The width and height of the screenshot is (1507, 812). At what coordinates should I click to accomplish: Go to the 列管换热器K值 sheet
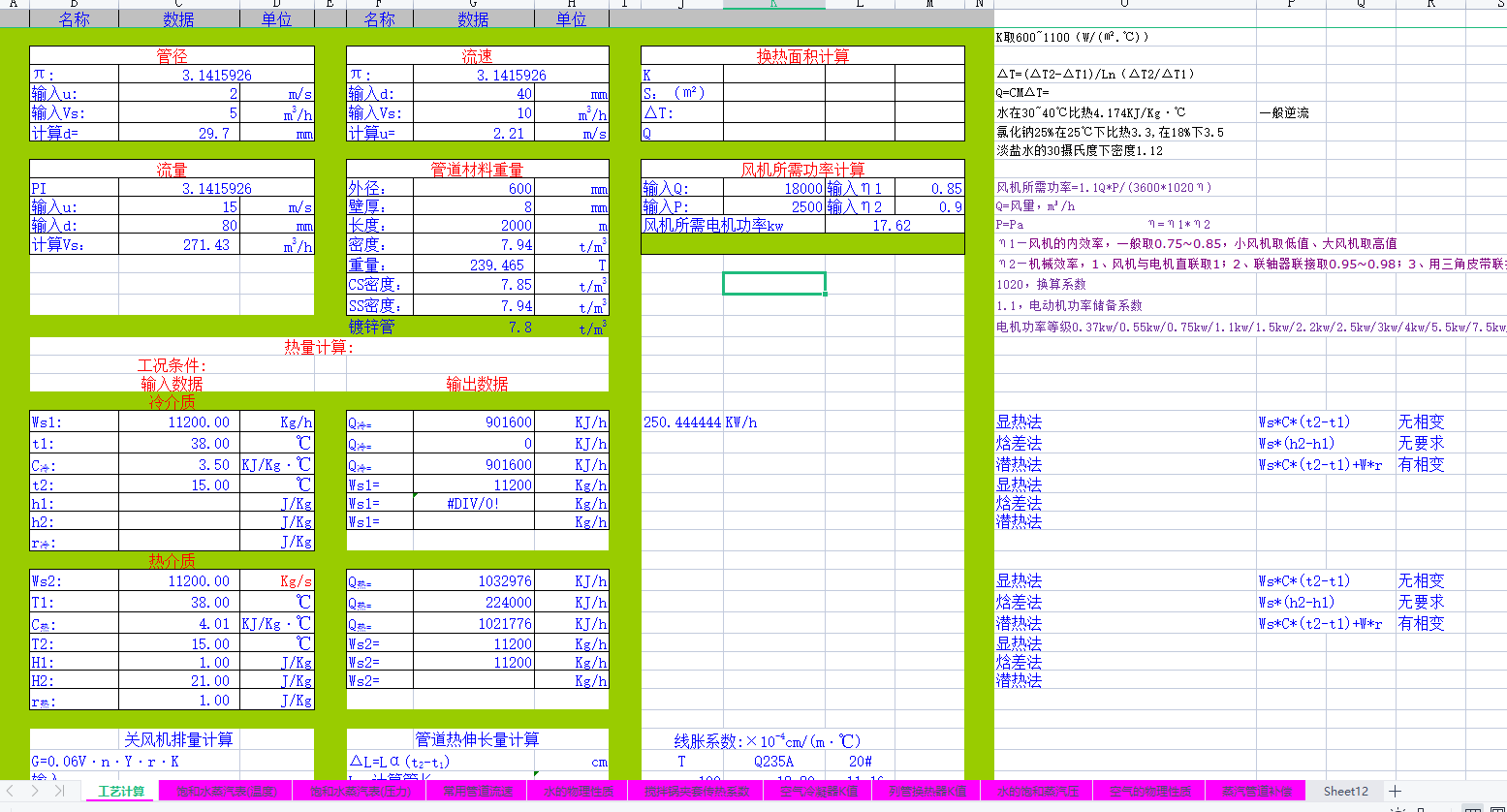click(927, 792)
